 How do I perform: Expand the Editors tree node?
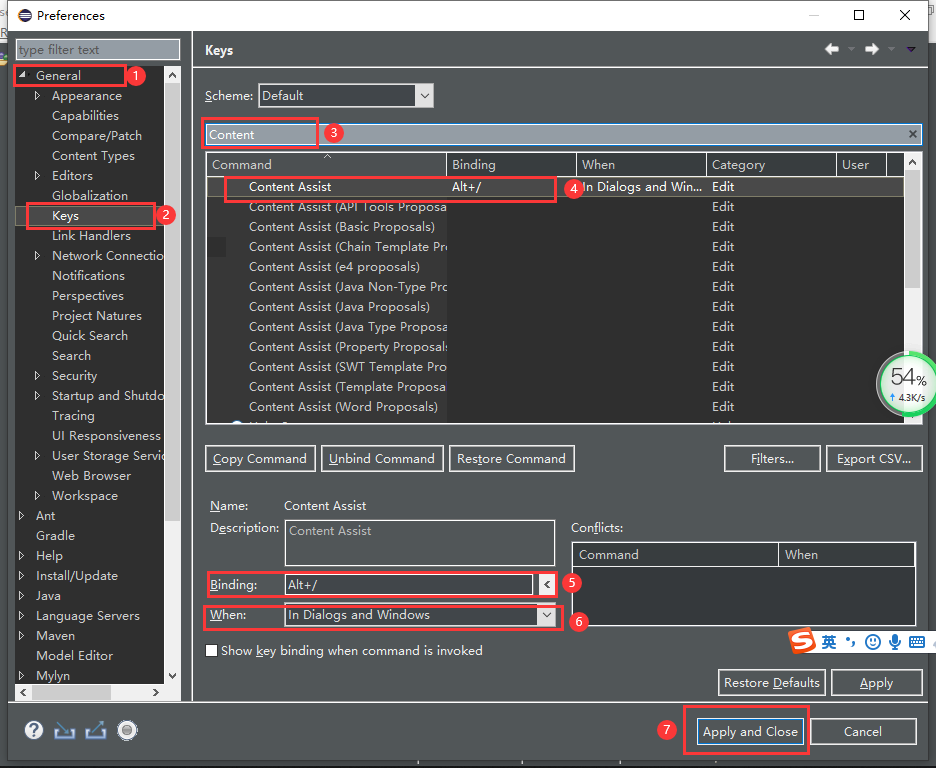click(x=38, y=175)
